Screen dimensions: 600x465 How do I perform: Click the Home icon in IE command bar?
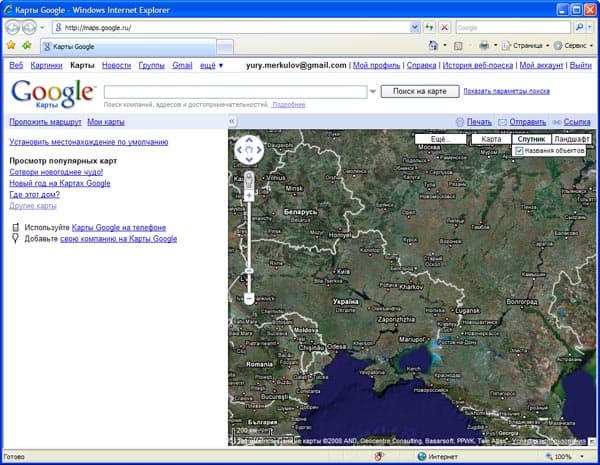click(433, 46)
